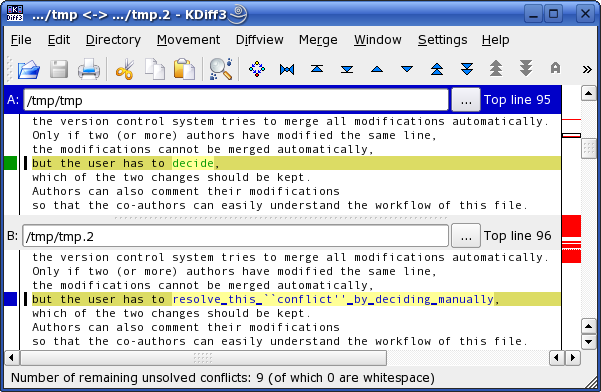Click the unsolved conflicts status bar text
Image resolution: width=601 pixels, height=392 pixels.
[223, 378]
